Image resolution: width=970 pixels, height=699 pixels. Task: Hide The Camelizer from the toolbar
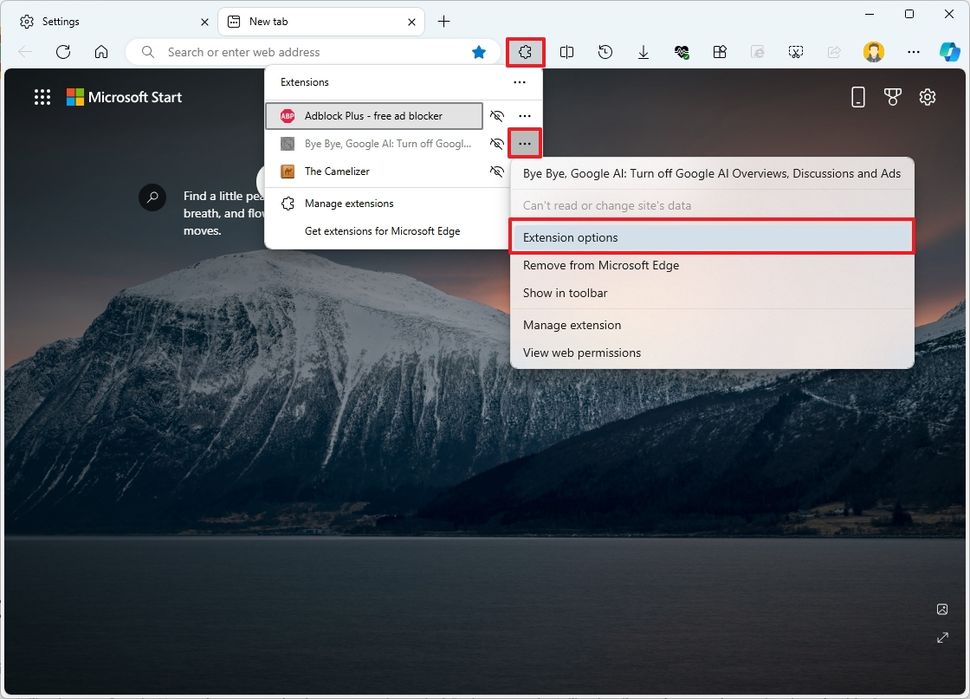coord(497,171)
